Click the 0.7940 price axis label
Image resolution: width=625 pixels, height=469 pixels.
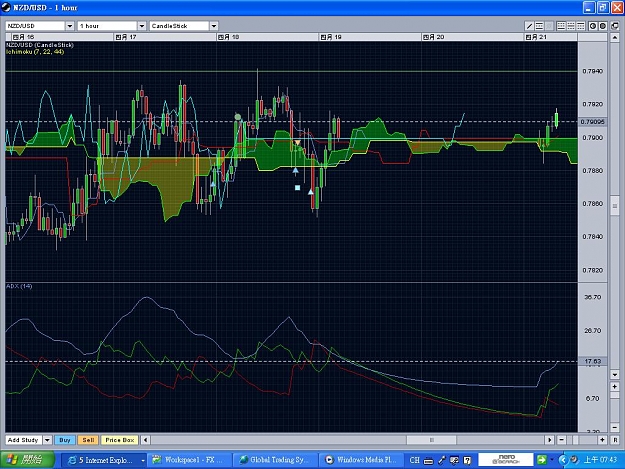(593, 71)
